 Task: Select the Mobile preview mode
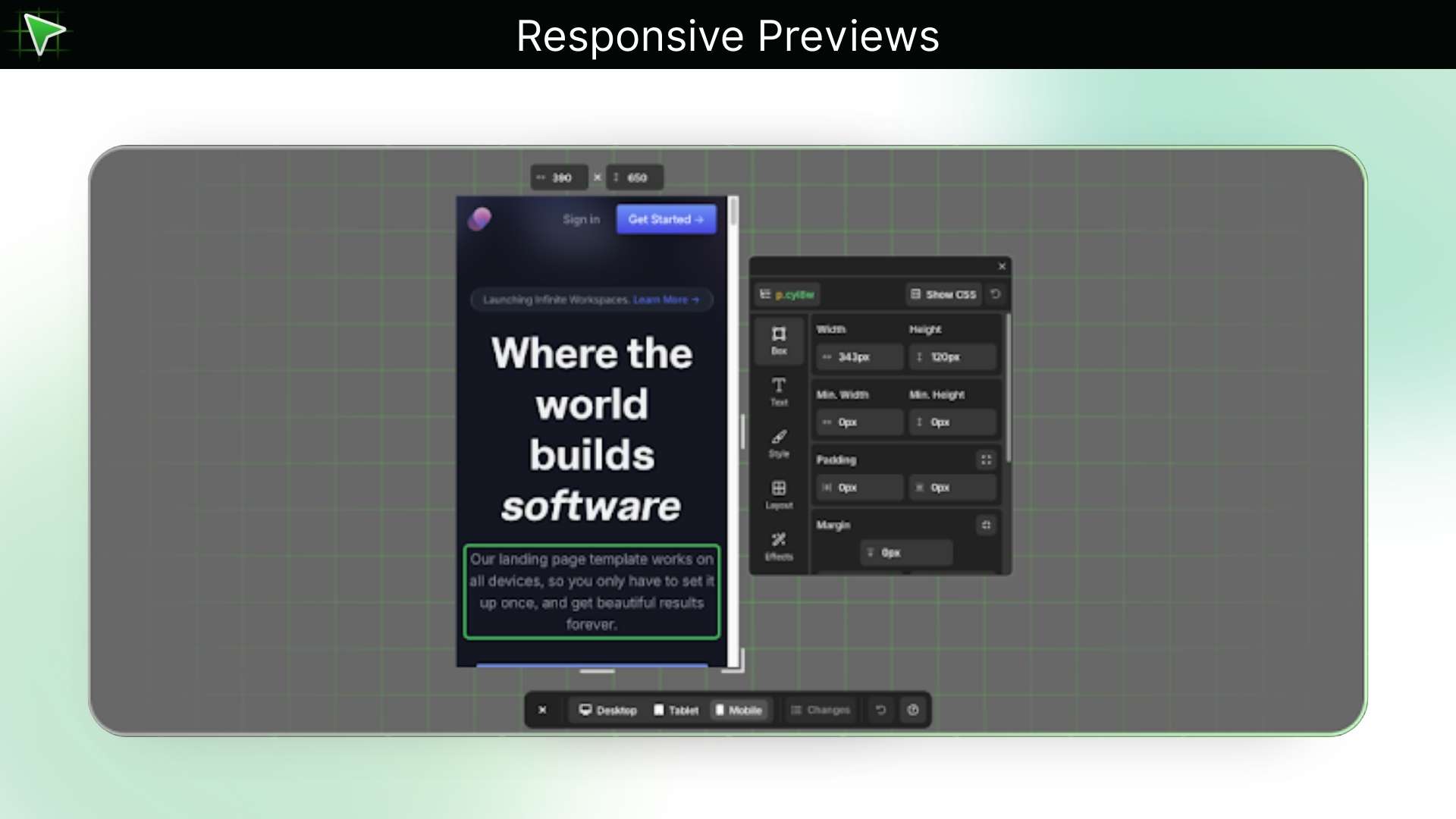pyautogui.click(x=739, y=710)
